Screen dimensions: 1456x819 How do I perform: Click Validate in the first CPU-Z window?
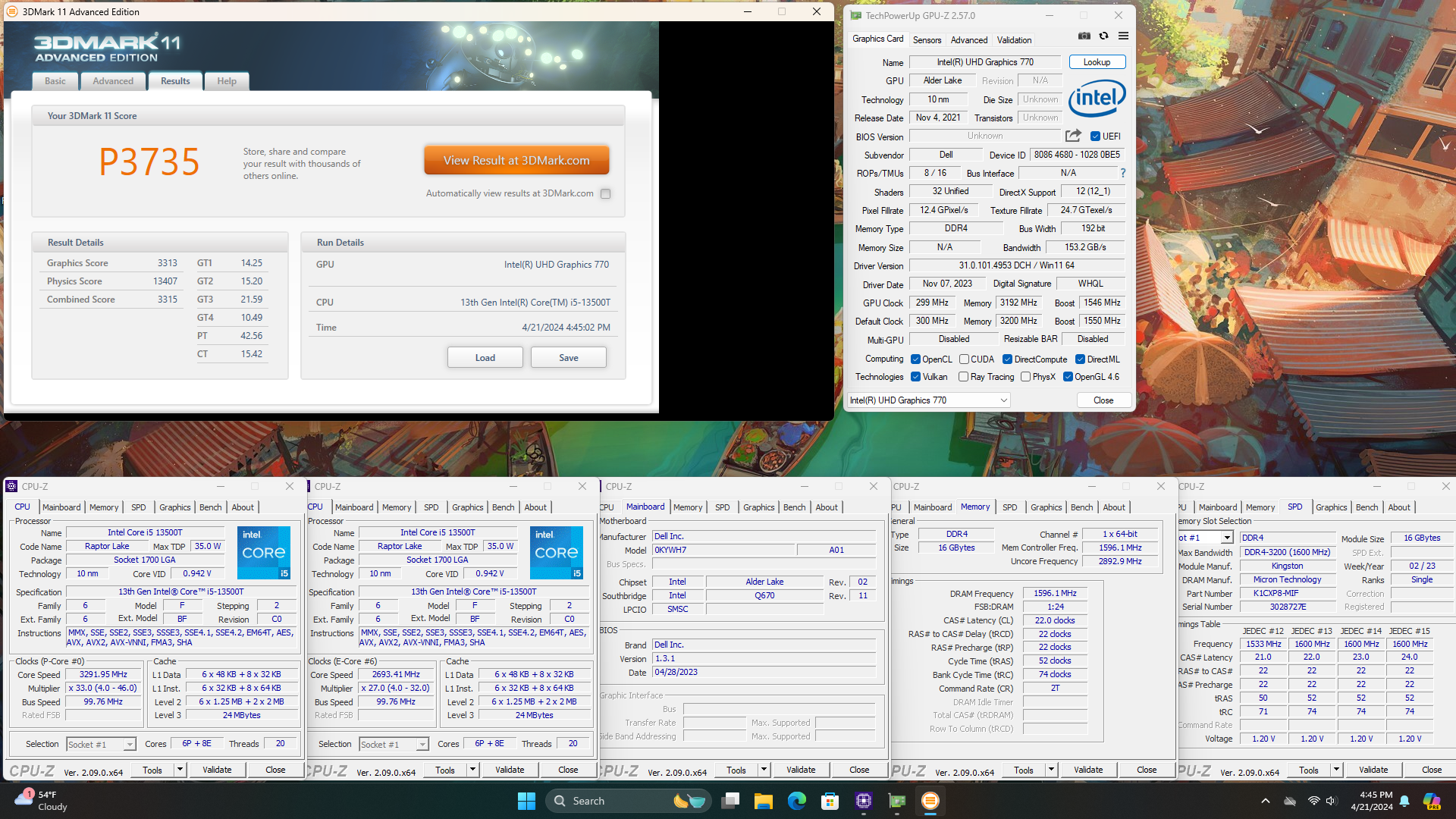click(x=217, y=770)
